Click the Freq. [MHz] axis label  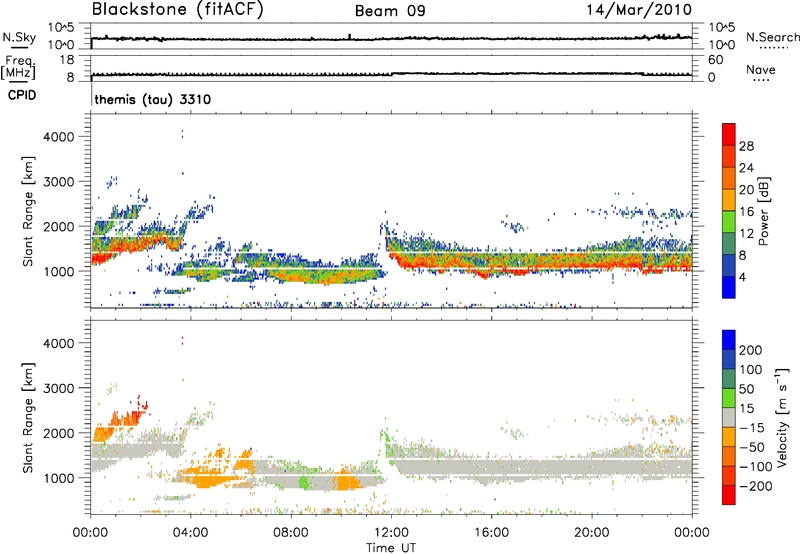click(x=19, y=68)
